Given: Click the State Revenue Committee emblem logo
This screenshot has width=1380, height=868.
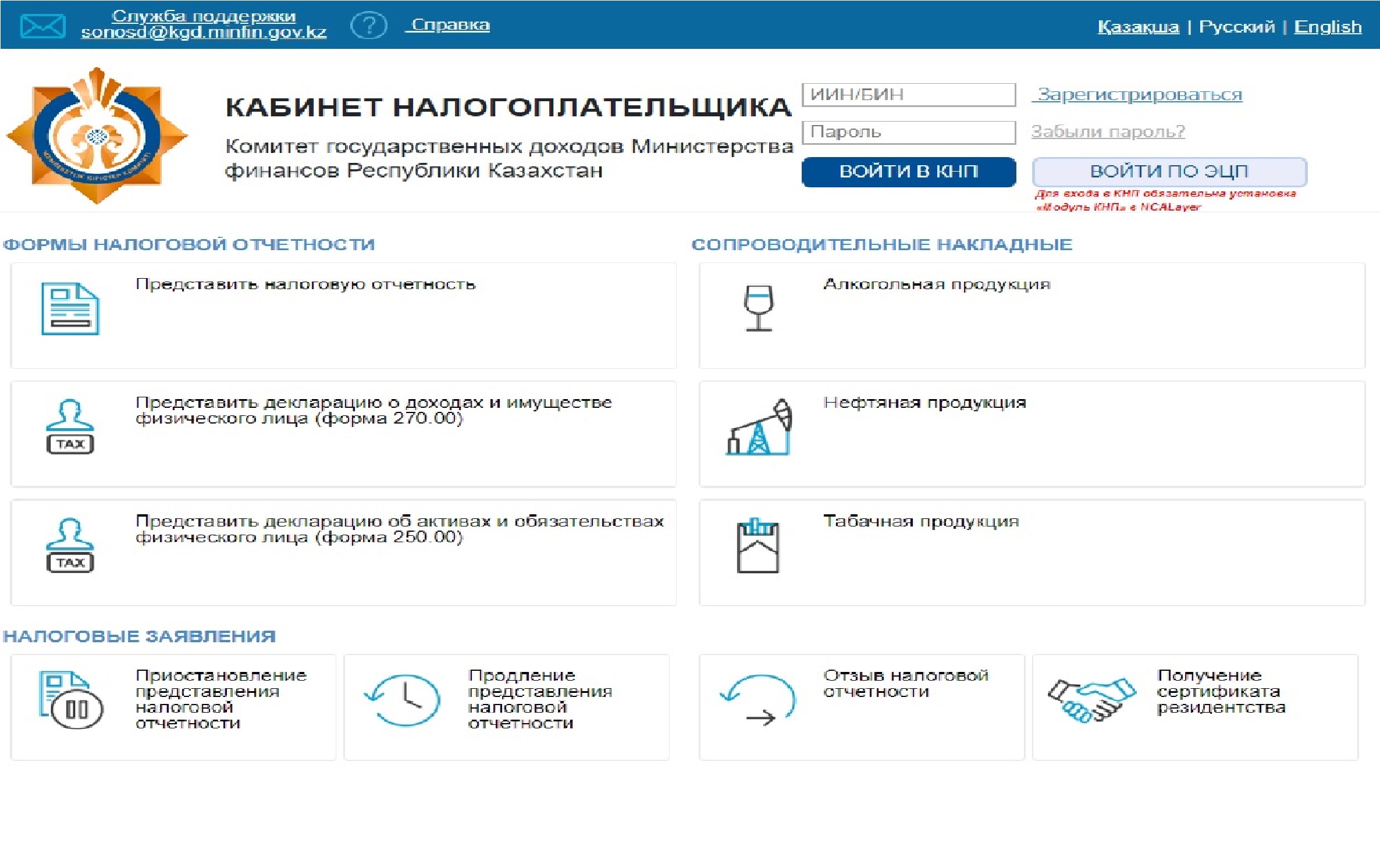Looking at the screenshot, I should (97, 136).
